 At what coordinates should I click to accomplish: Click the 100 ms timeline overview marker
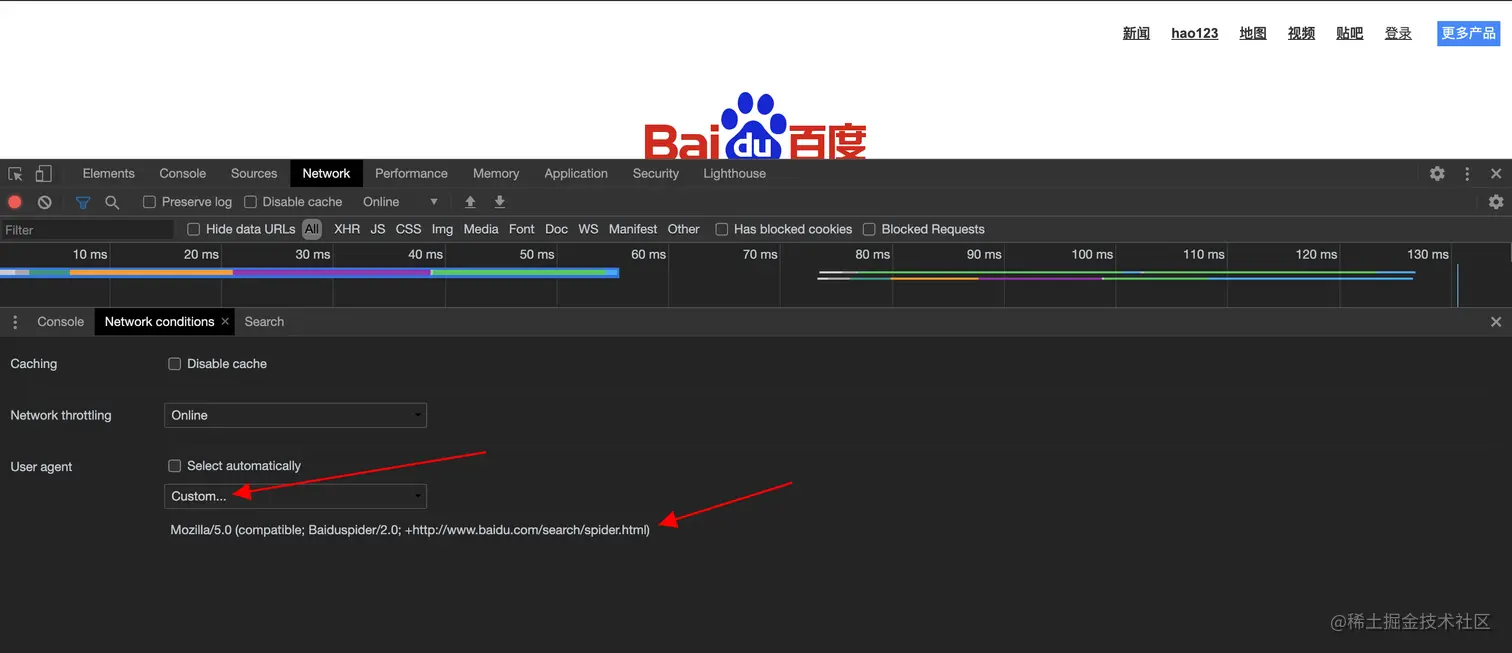(1092, 254)
